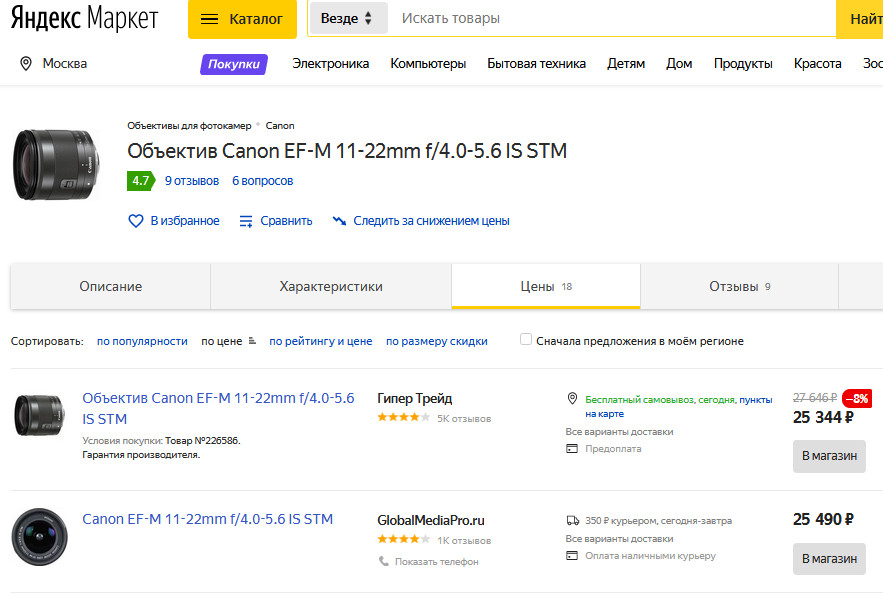Open Гипер Трейд offer title link
The image size is (883, 598).
[x=218, y=408]
